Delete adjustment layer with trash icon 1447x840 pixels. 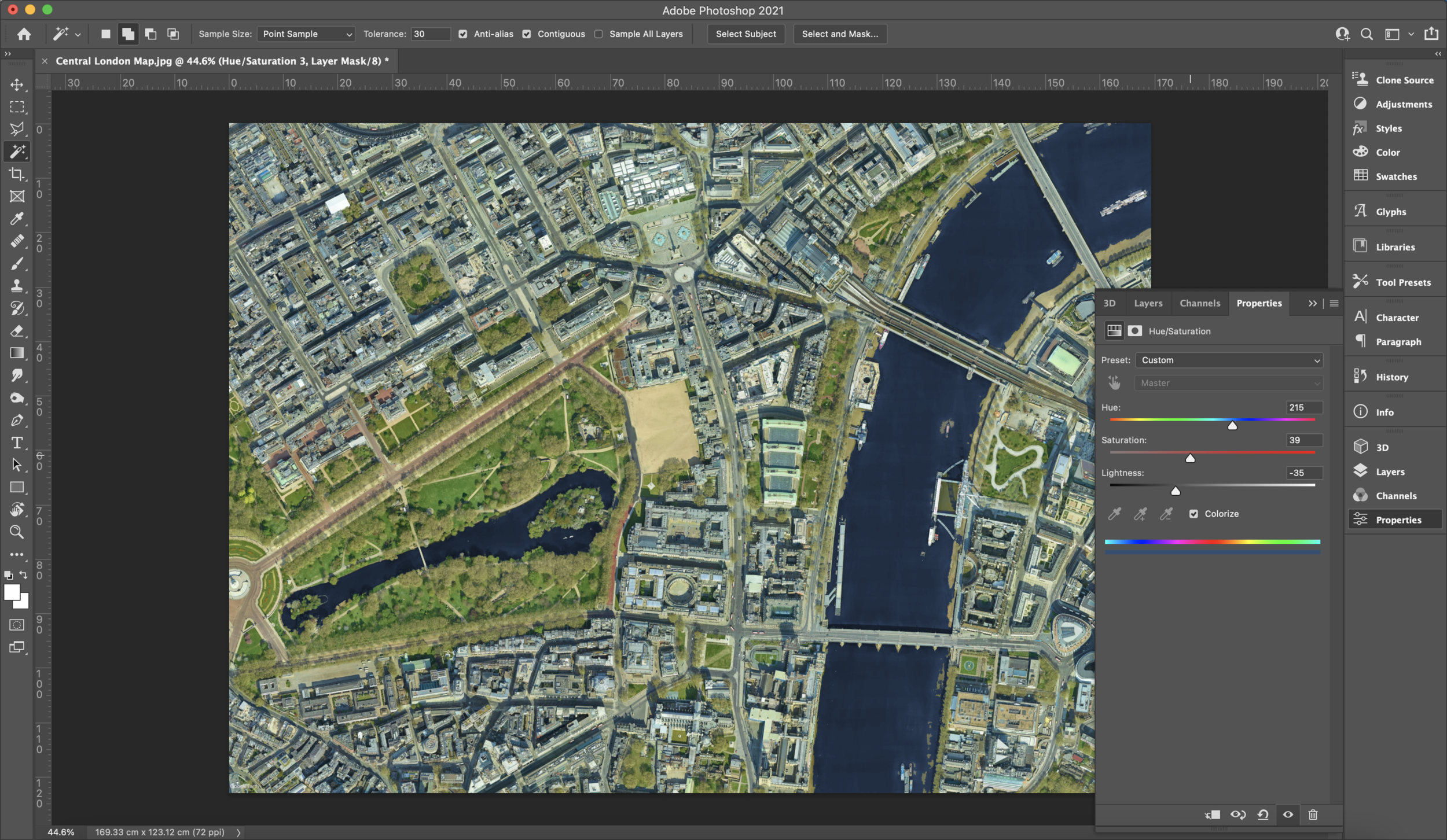coord(1313,815)
